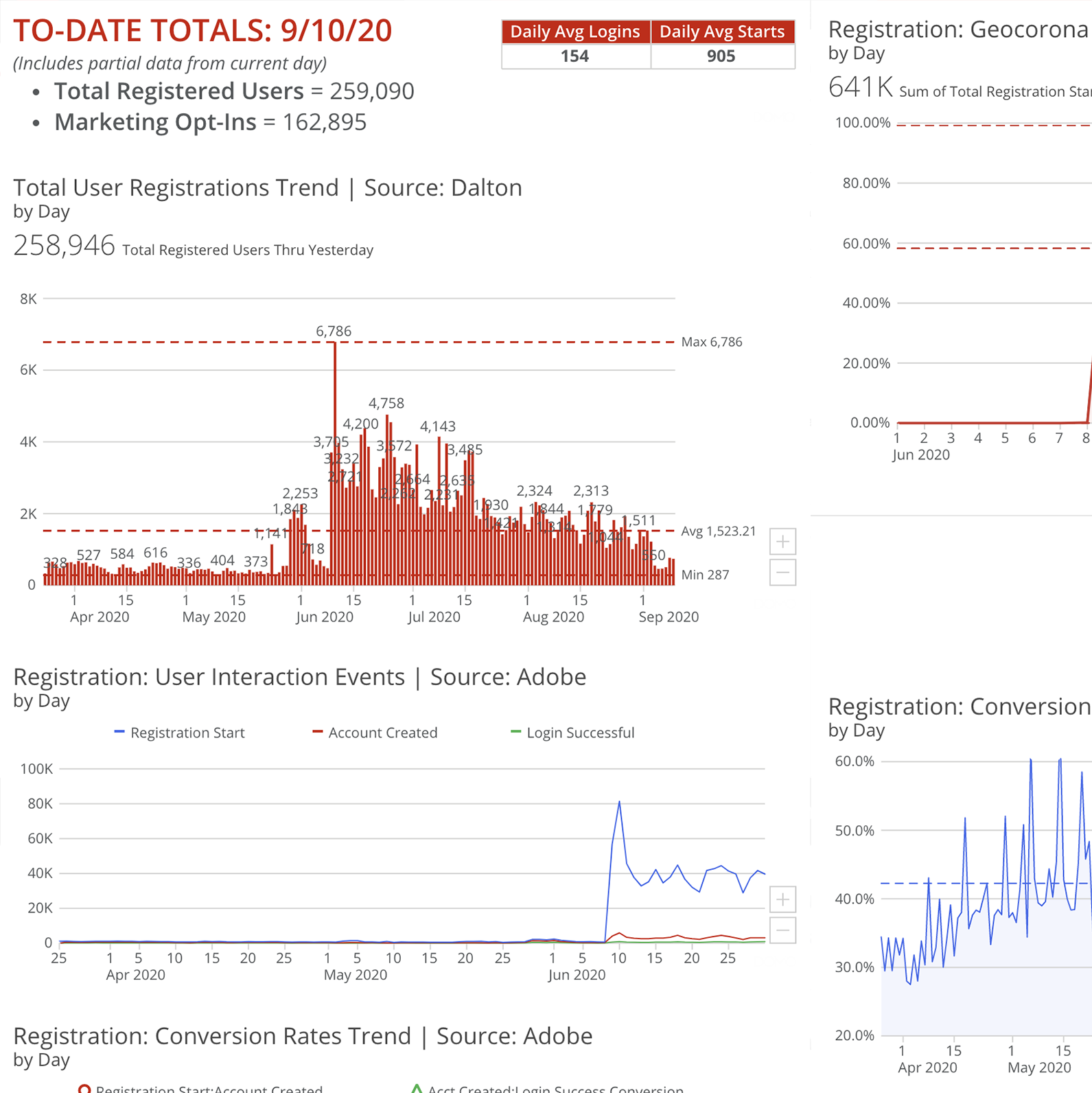The image size is (1092, 1093).
Task: Select the 154 daily logins value
Action: [x=575, y=56]
